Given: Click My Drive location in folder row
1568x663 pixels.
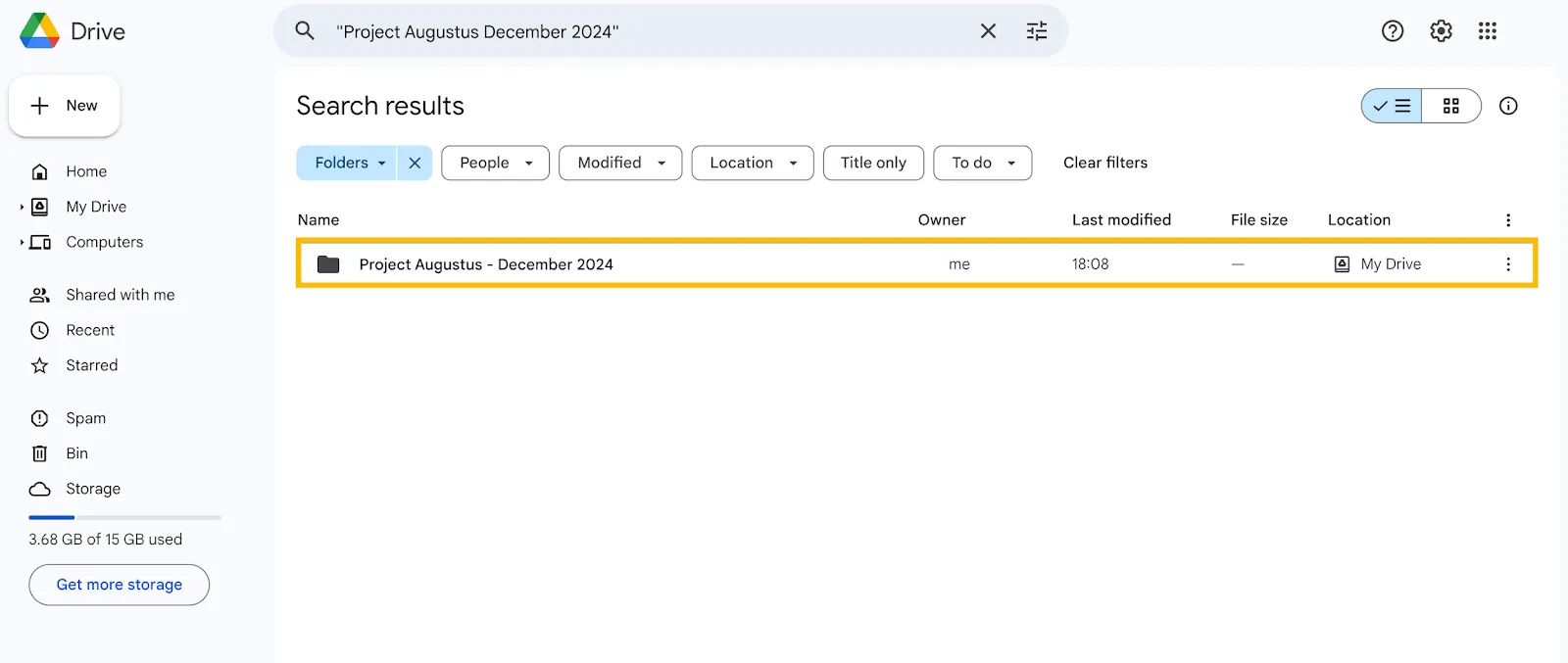Looking at the screenshot, I should click(x=1378, y=264).
